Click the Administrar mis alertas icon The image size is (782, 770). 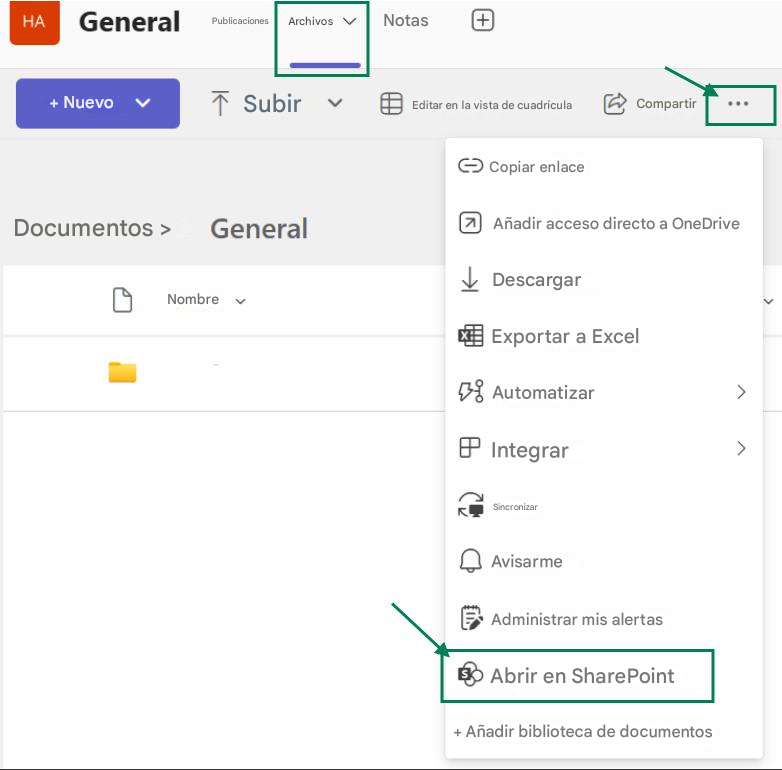pos(471,618)
